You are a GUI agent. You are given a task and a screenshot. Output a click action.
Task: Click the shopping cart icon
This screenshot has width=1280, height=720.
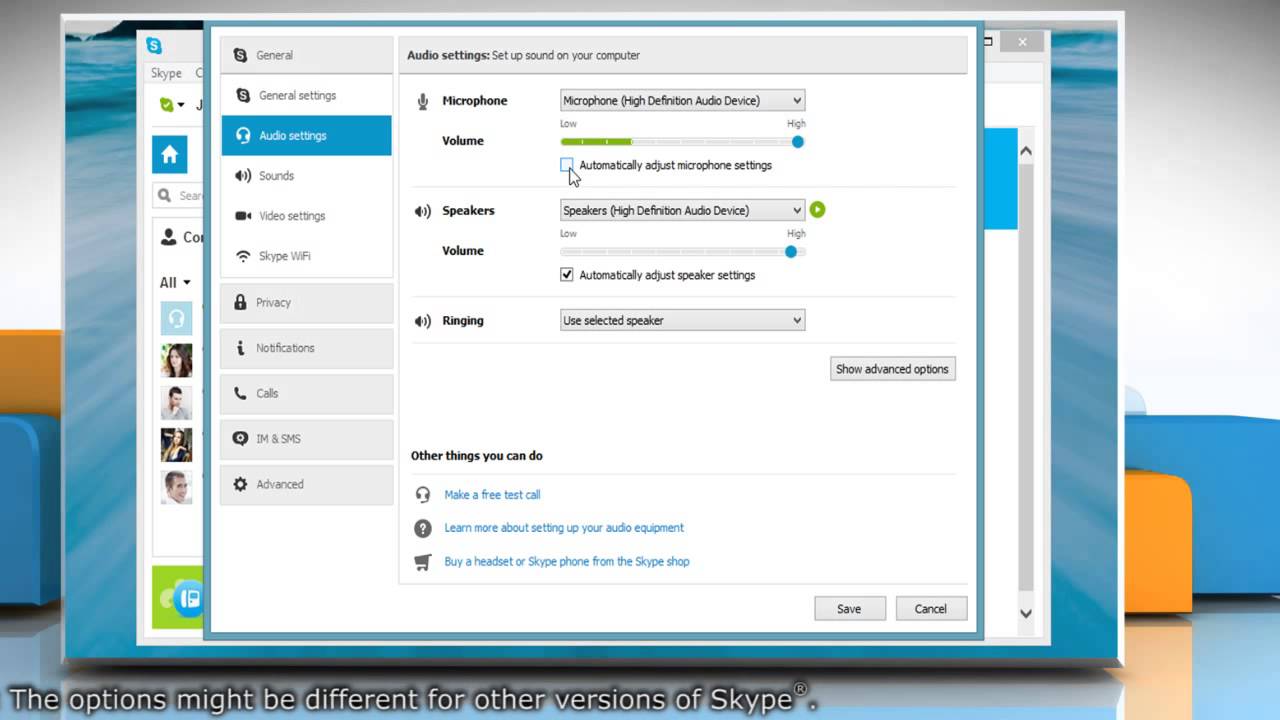tap(423, 562)
